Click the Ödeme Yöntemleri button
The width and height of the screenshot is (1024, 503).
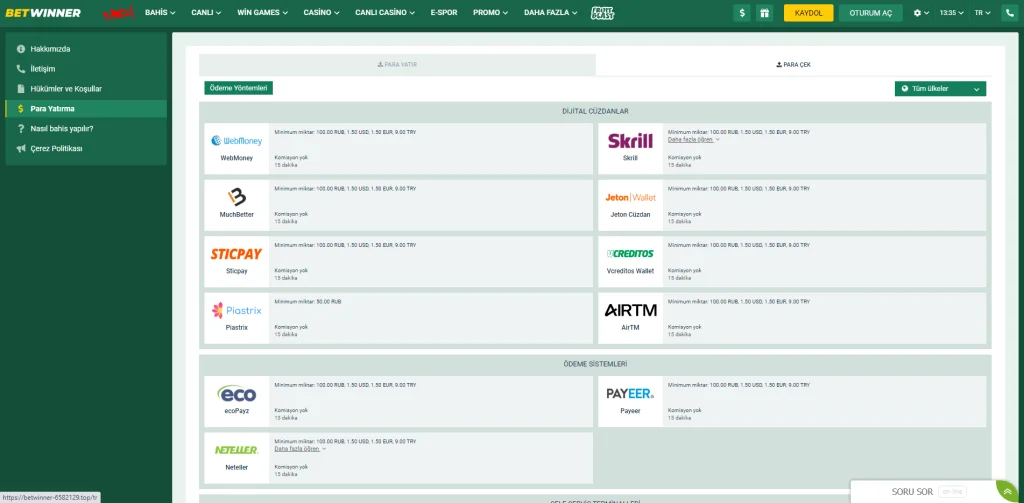(x=238, y=88)
